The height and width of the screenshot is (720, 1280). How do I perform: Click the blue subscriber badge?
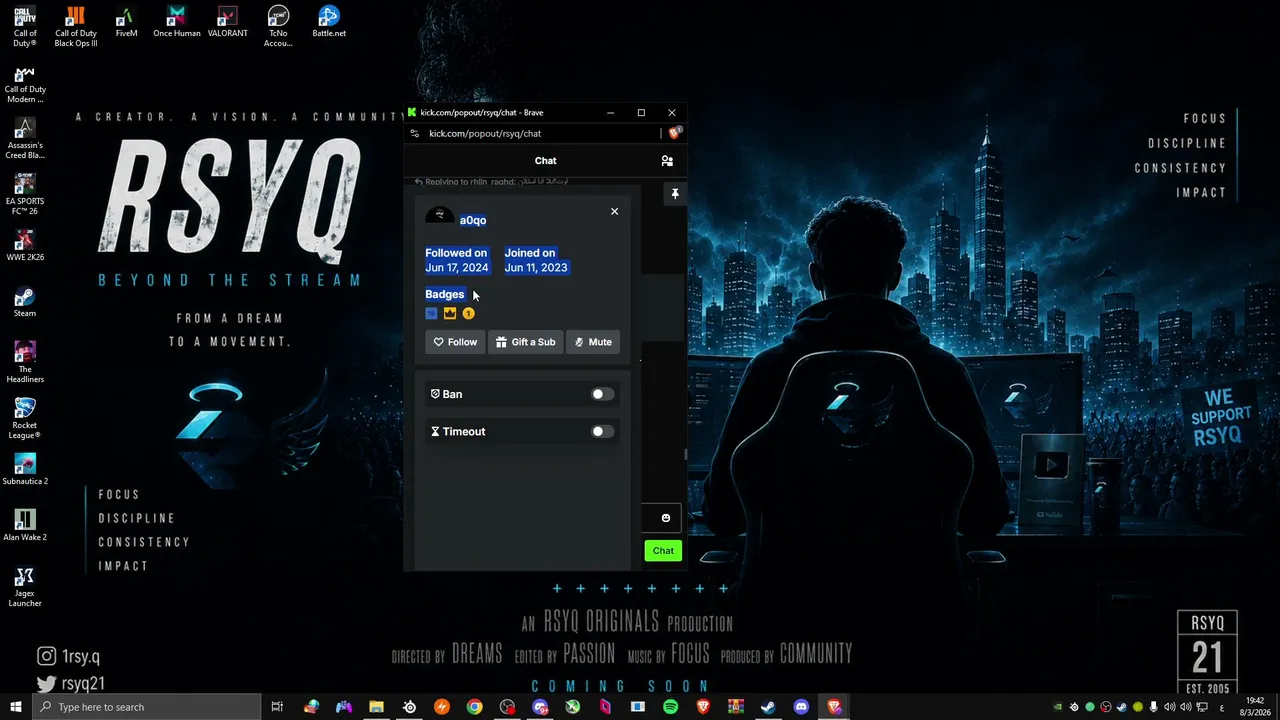coord(432,313)
